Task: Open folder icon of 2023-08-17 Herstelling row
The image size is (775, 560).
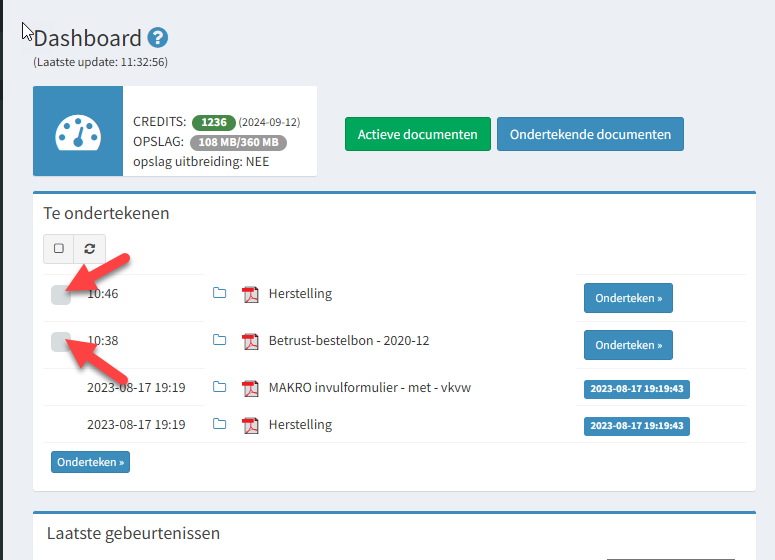Action: tap(219, 424)
